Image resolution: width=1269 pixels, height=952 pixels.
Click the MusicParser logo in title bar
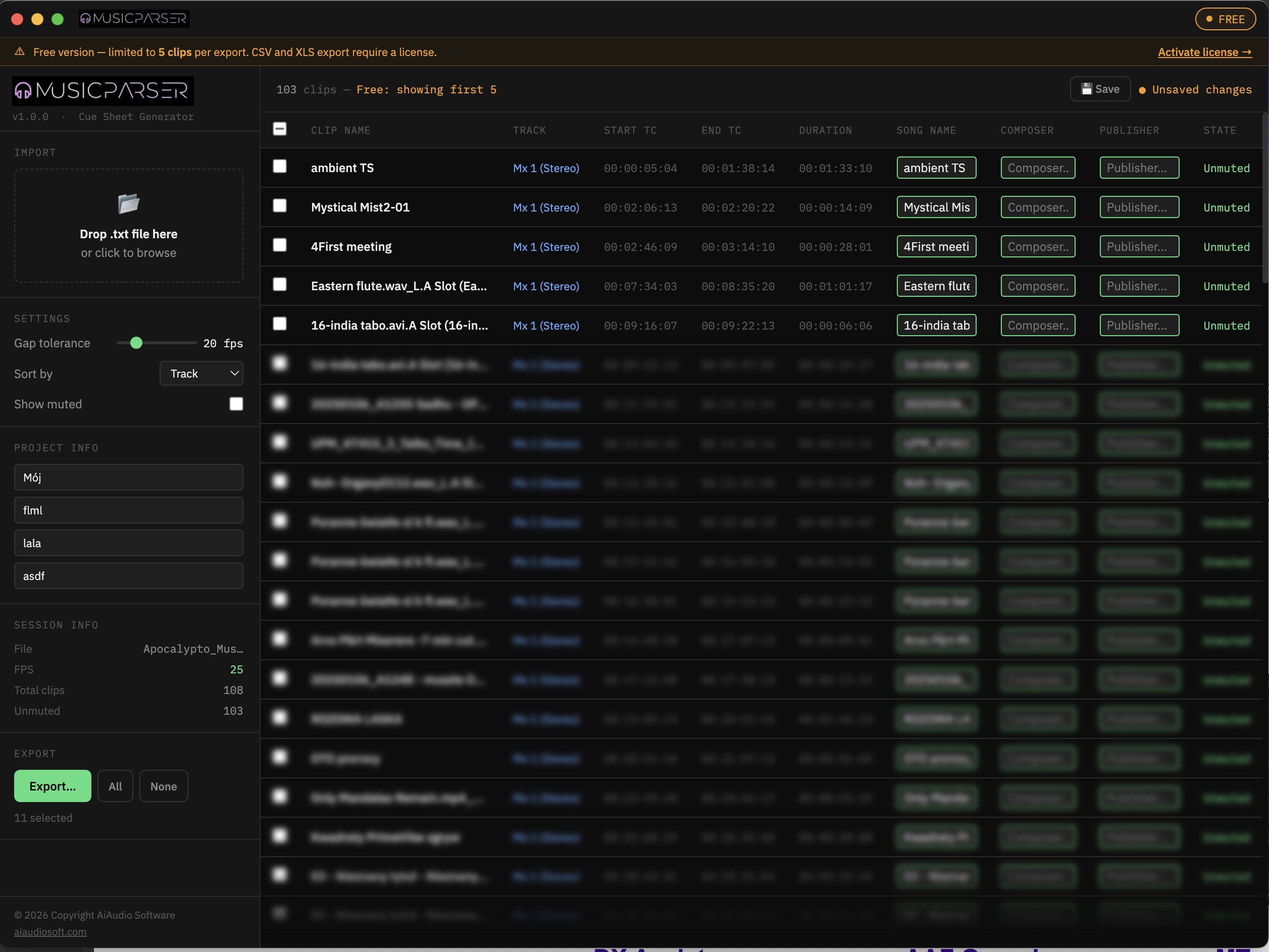point(134,19)
